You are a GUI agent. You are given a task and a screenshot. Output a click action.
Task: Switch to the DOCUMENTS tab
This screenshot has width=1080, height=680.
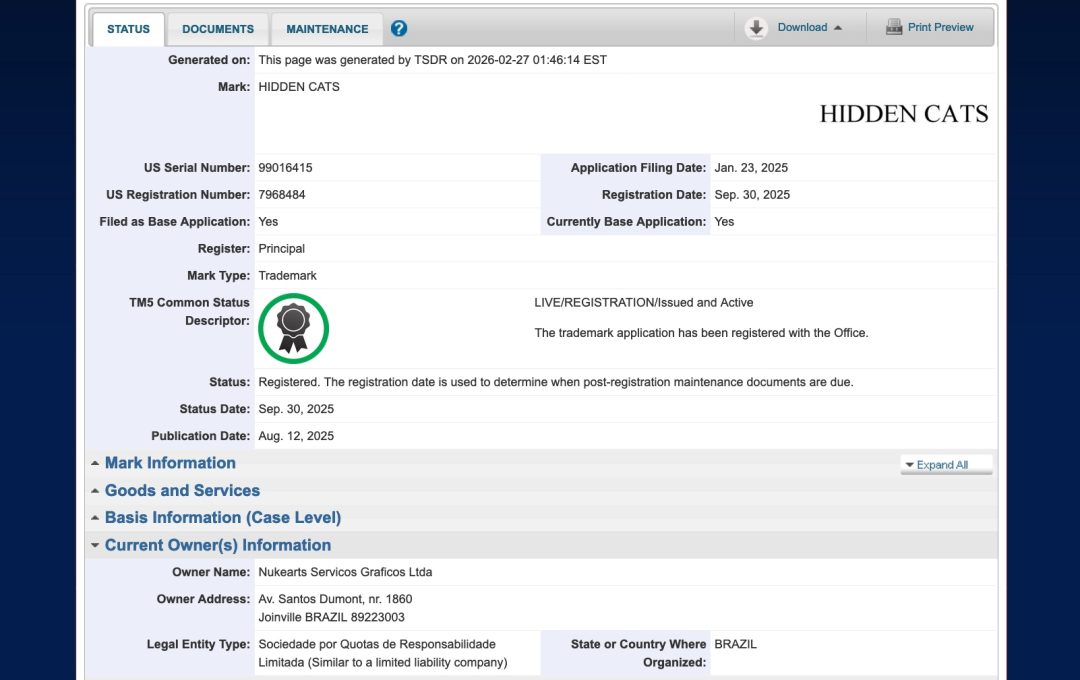pyautogui.click(x=218, y=29)
